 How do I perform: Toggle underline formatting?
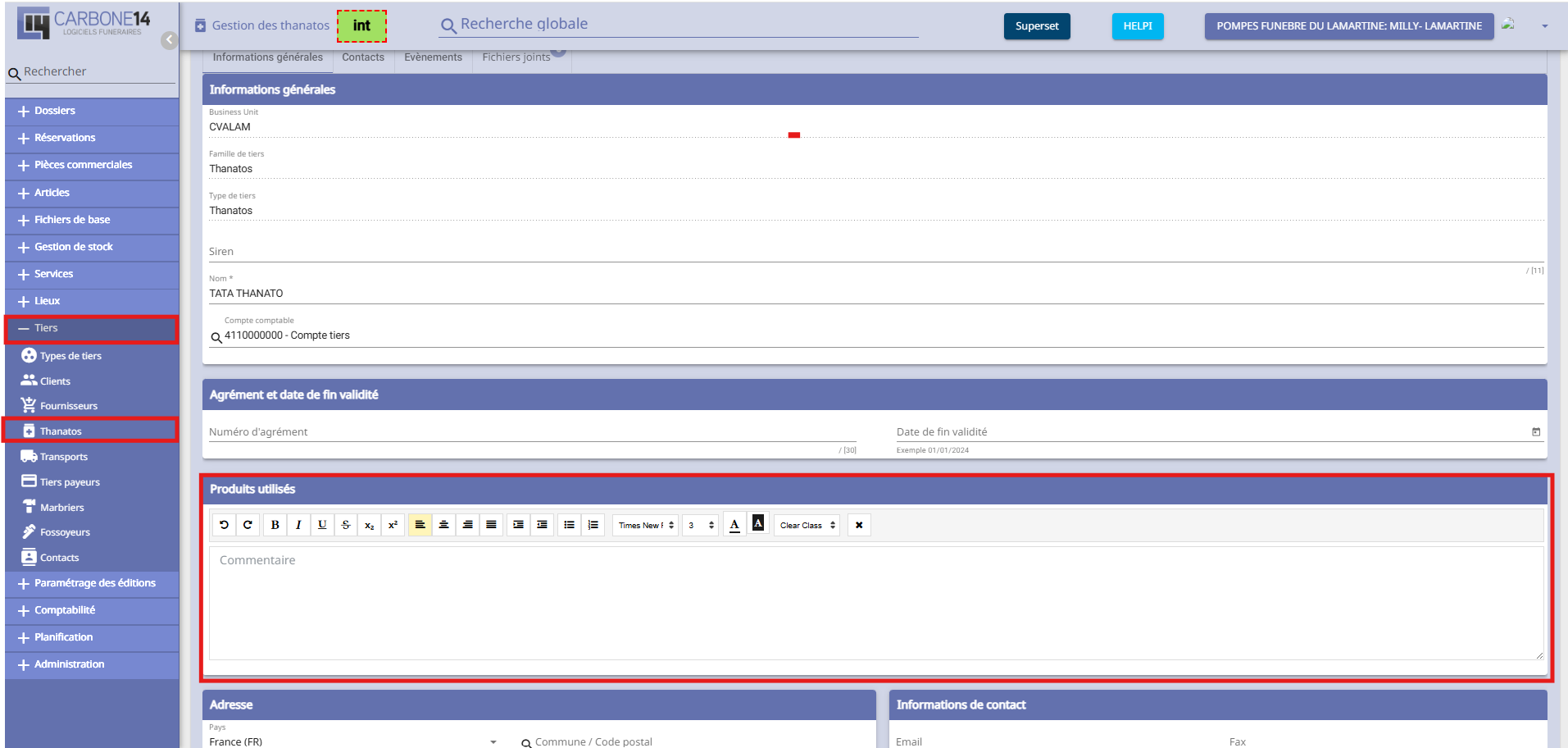(x=322, y=525)
